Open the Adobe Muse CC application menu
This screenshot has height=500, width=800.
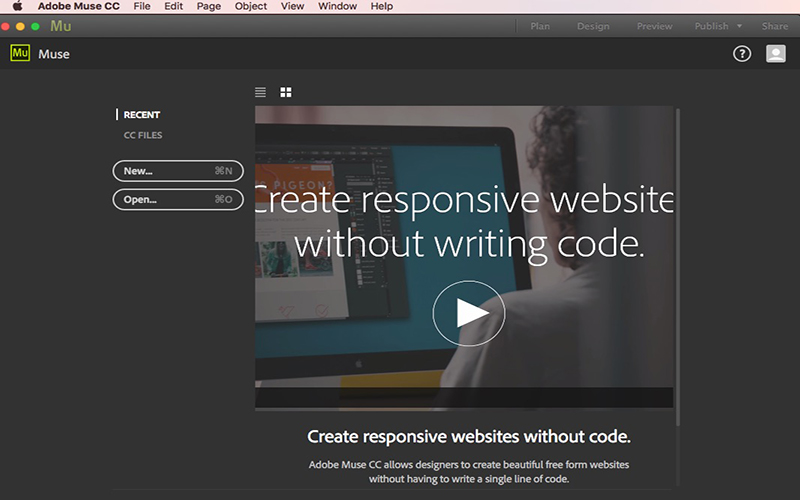(79, 6)
